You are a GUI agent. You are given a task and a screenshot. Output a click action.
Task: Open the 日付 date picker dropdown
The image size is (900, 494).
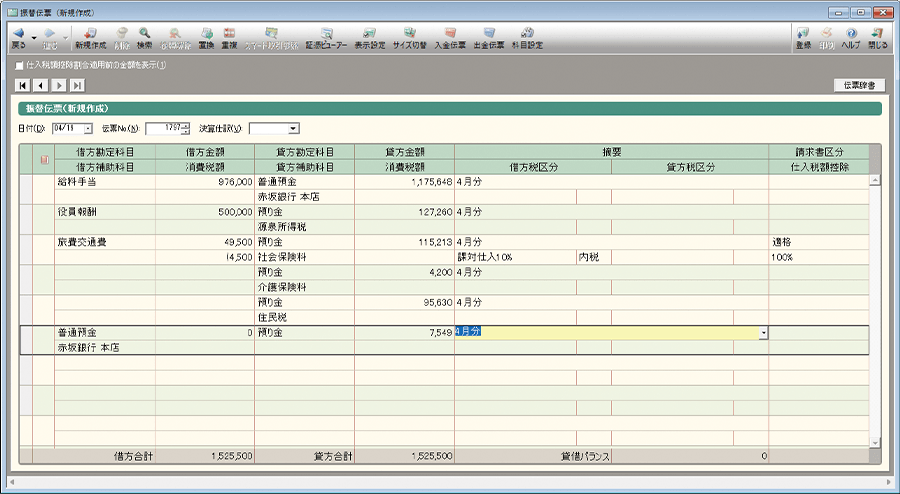tap(89, 128)
